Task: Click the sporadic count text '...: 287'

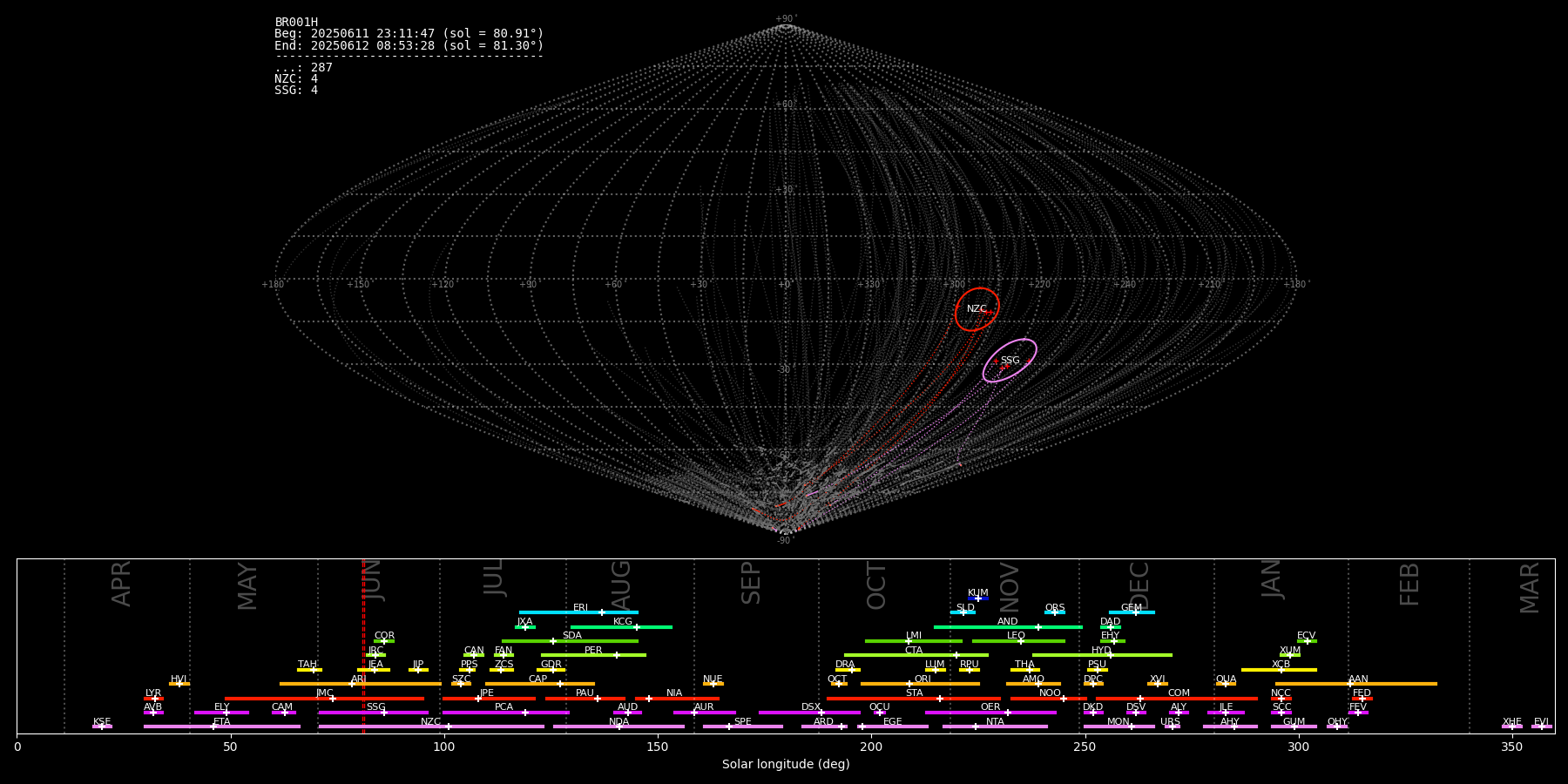Action: tap(303, 68)
